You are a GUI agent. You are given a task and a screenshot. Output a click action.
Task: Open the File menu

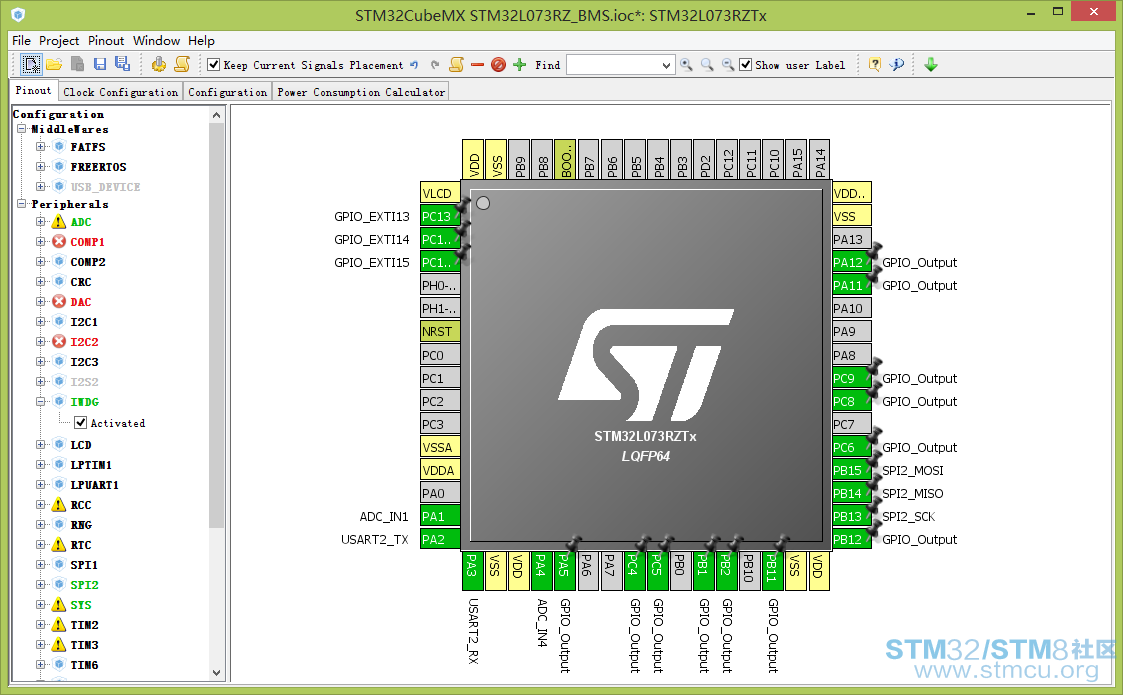tap(21, 41)
